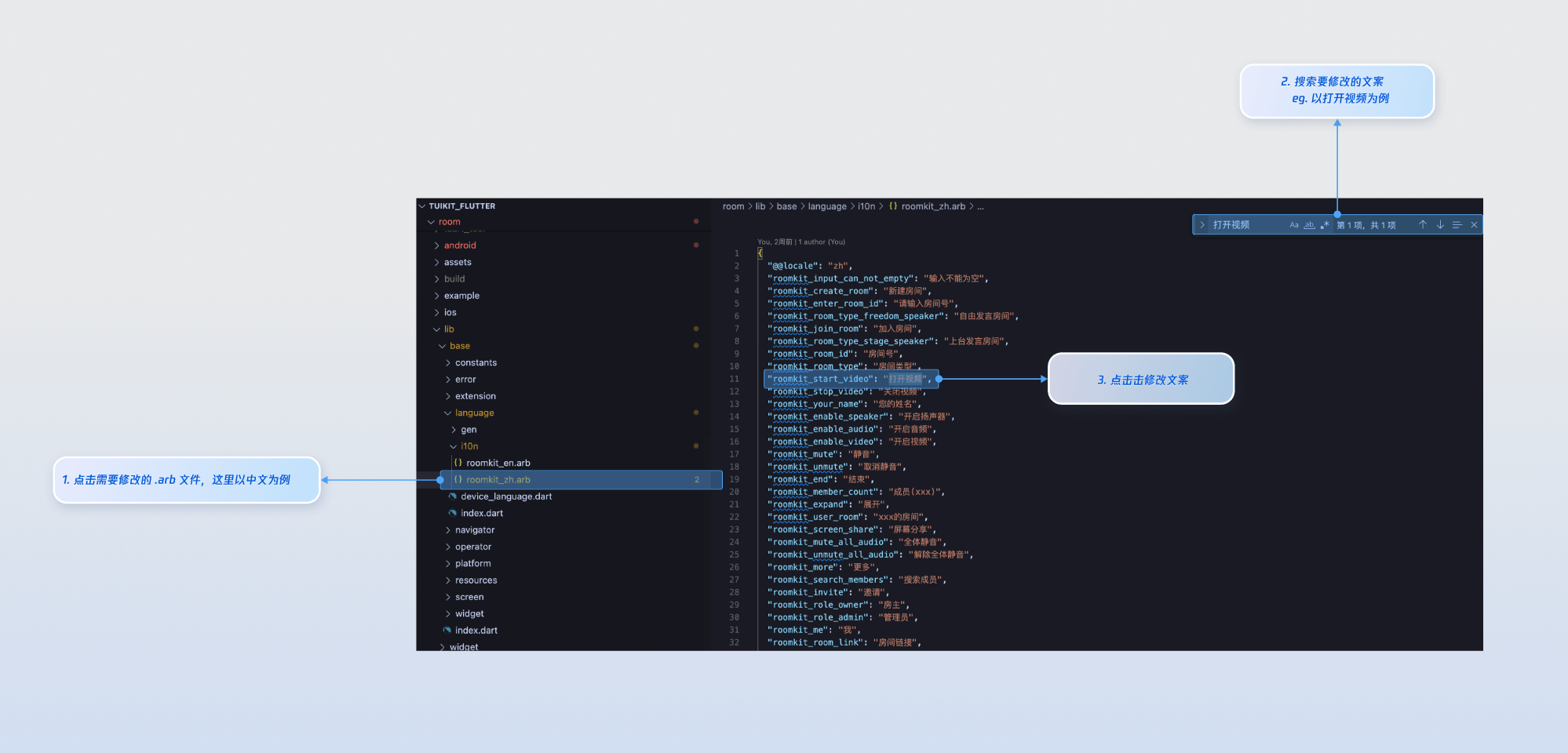Image resolution: width=1568 pixels, height=753 pixels.
Task: Open index.dart below the widget folder
Action: point(476,631)
